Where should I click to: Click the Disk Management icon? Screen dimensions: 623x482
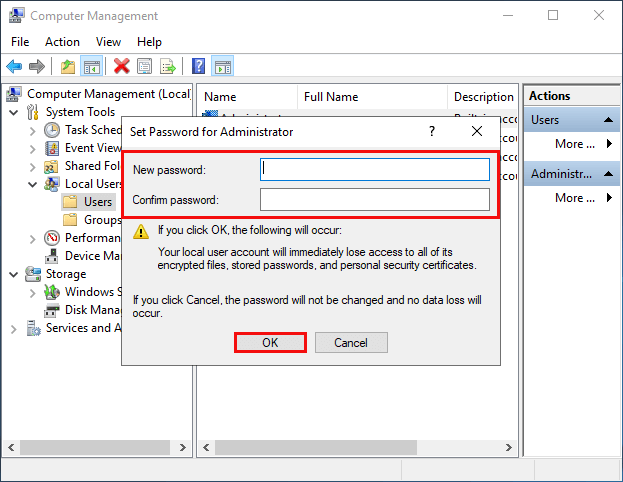coord(52,310)
